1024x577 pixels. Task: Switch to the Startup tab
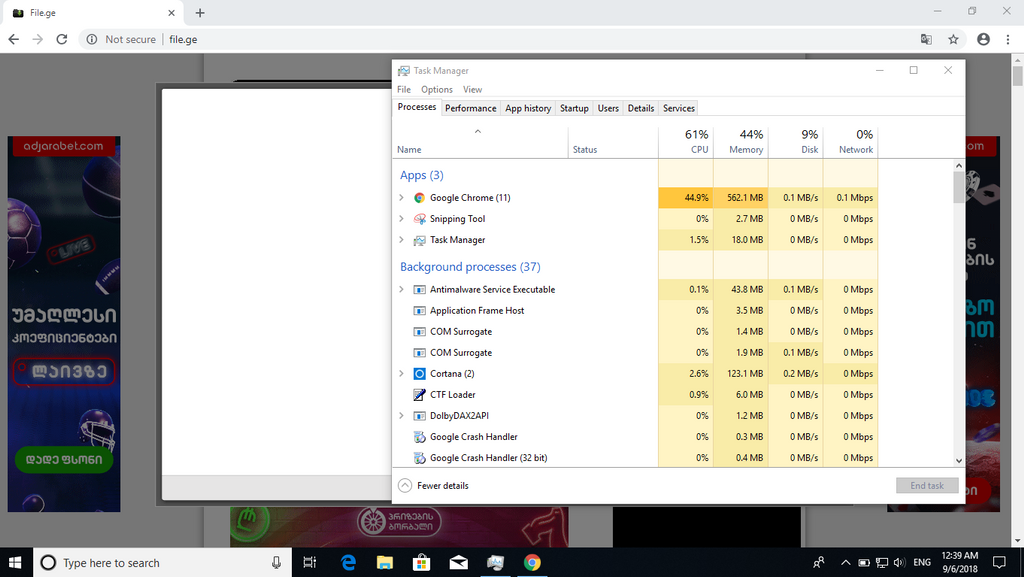click(574, 108)
